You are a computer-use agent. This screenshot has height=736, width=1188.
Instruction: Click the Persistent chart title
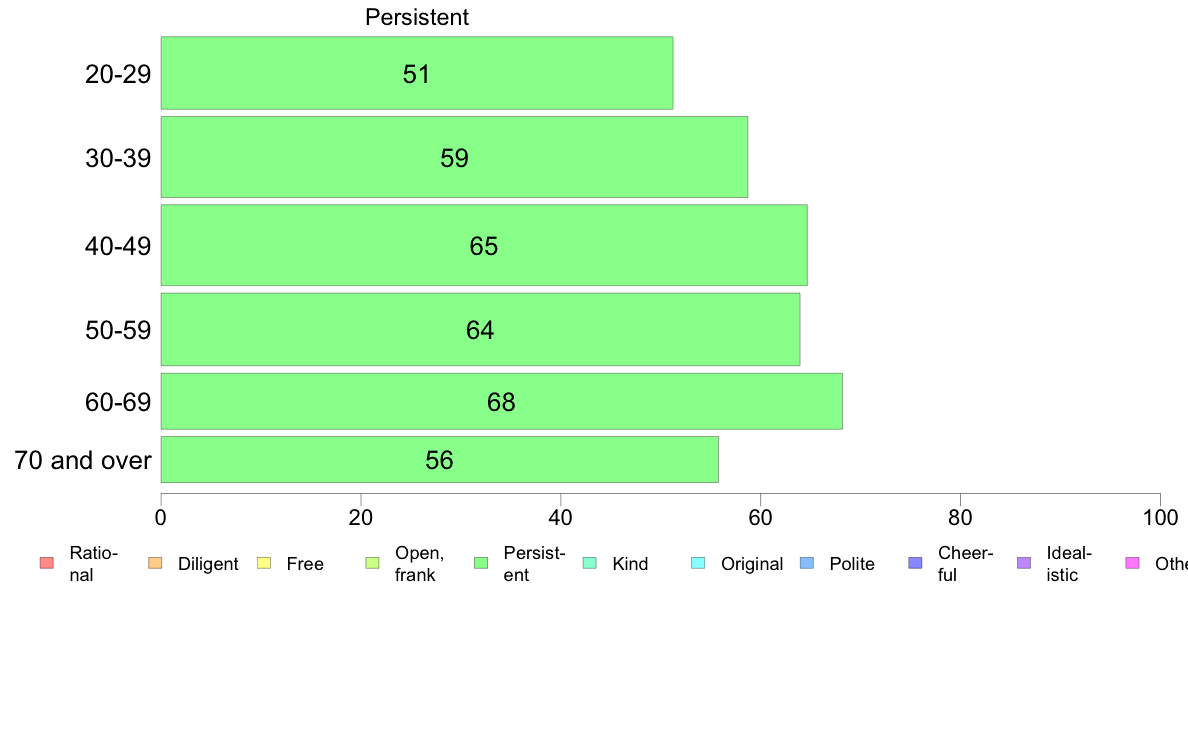coord(417,17)
